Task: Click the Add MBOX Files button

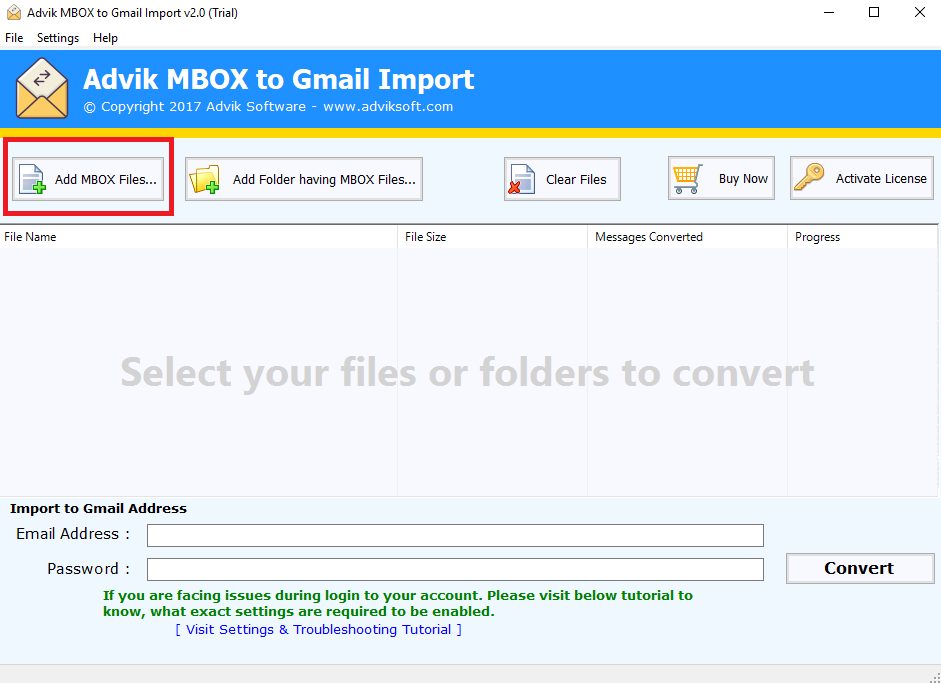Action: coord(87,177)
